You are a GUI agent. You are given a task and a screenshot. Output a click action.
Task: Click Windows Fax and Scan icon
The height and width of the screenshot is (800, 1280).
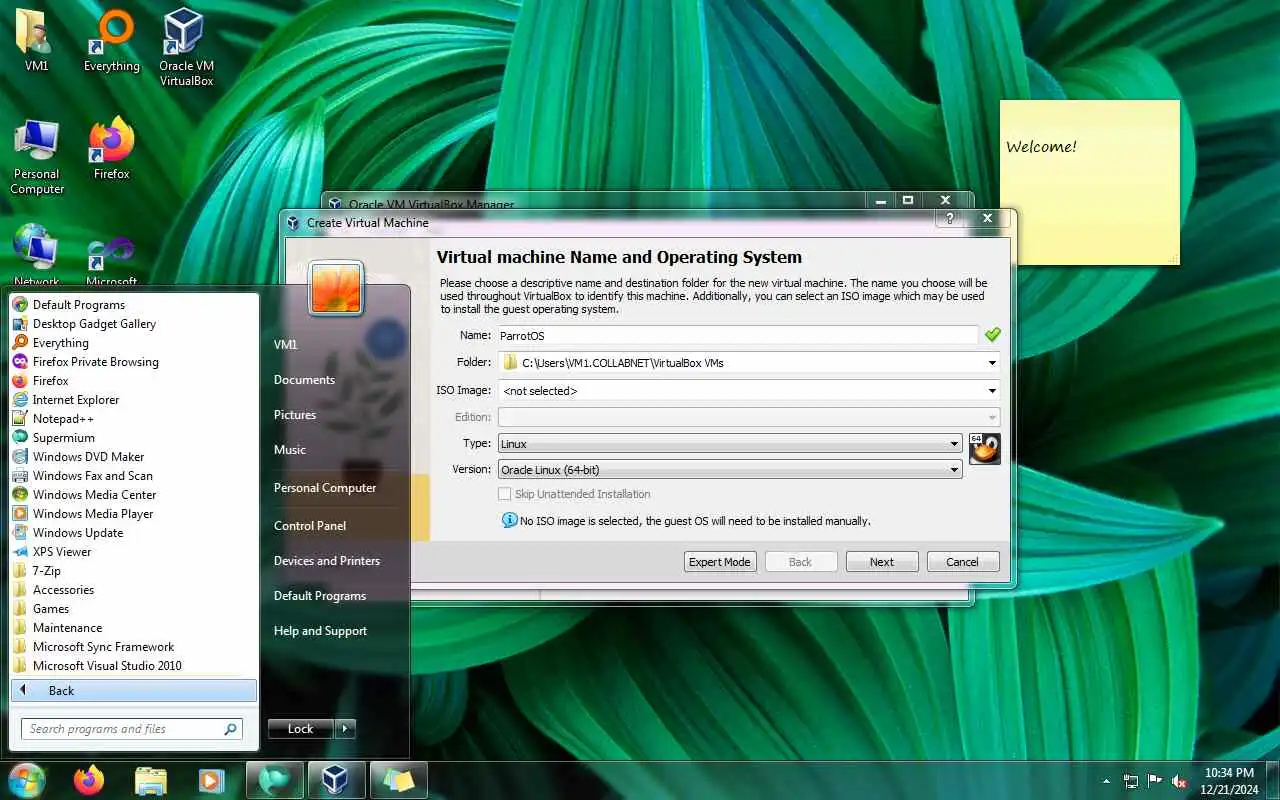(19, 476)
